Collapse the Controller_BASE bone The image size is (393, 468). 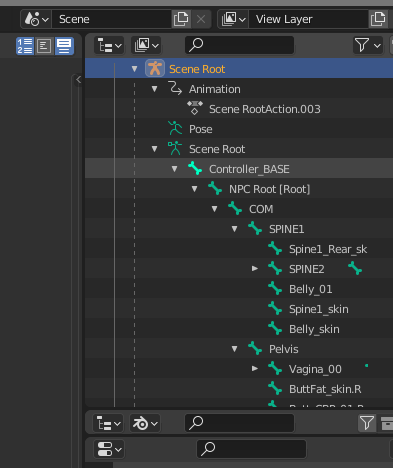pyautogui.click(x=174, y=169)
